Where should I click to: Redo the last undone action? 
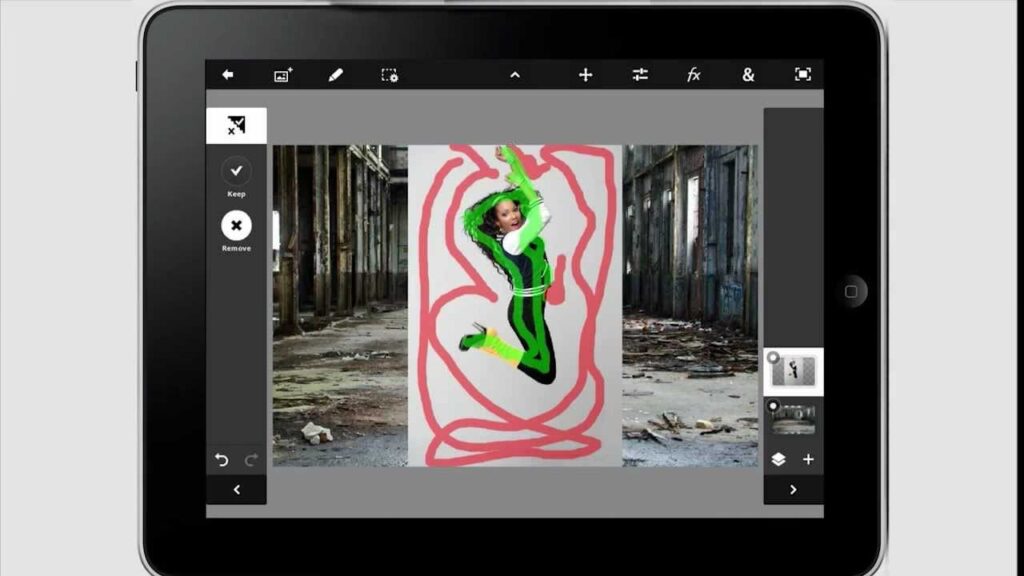coord(251,460)
